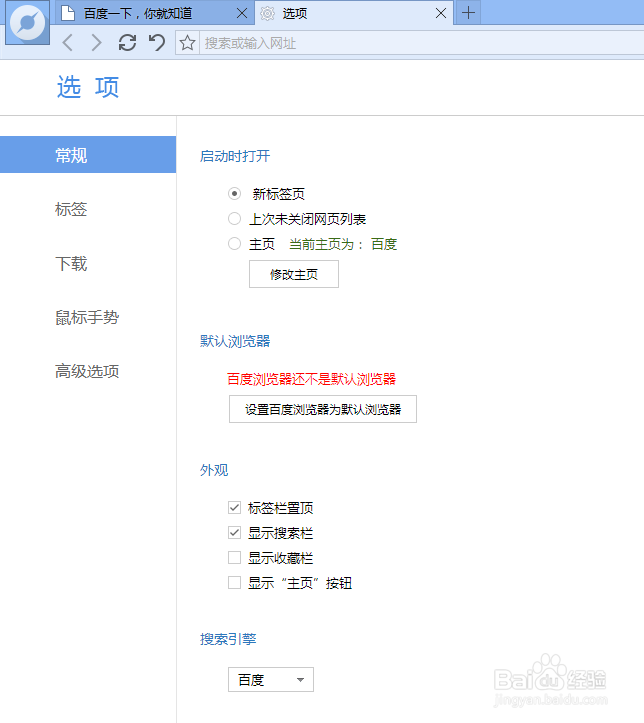
Task: Click the 默认浏览器 section heading
Action: point(235,341)
